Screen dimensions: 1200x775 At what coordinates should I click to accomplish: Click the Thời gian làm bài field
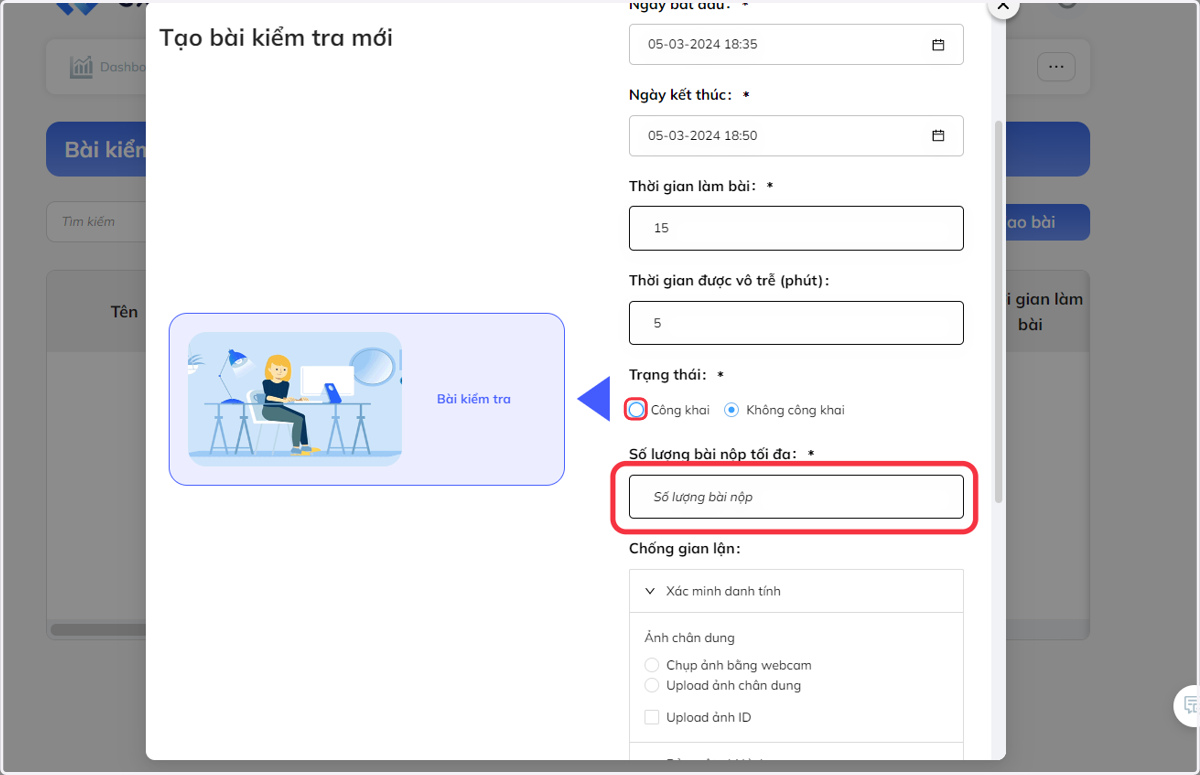click(796, 228)
